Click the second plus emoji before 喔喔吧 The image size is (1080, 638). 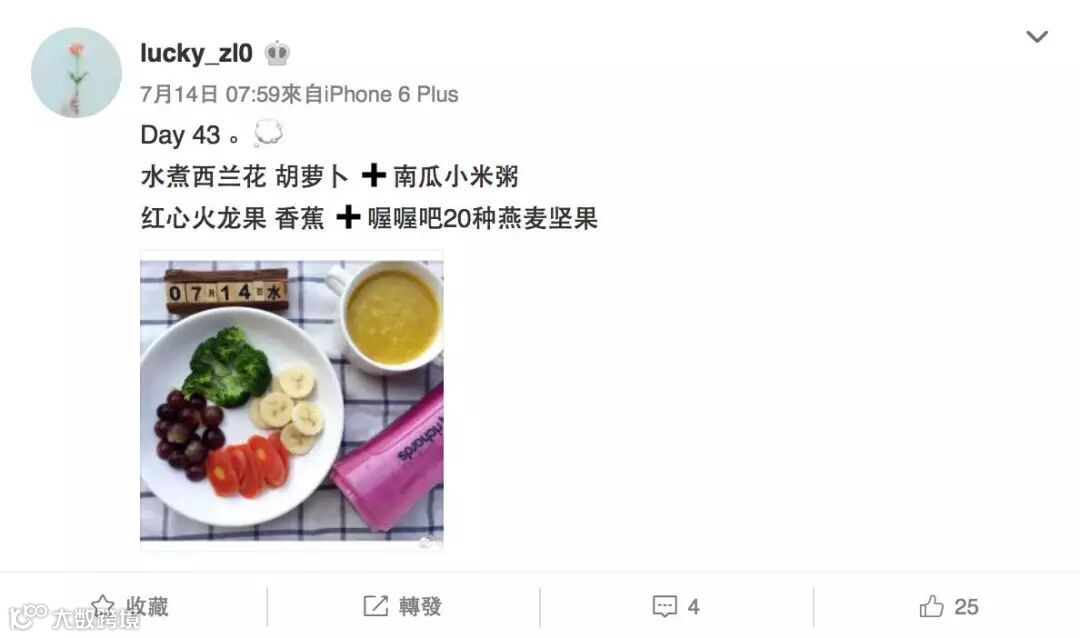point(349,217)
